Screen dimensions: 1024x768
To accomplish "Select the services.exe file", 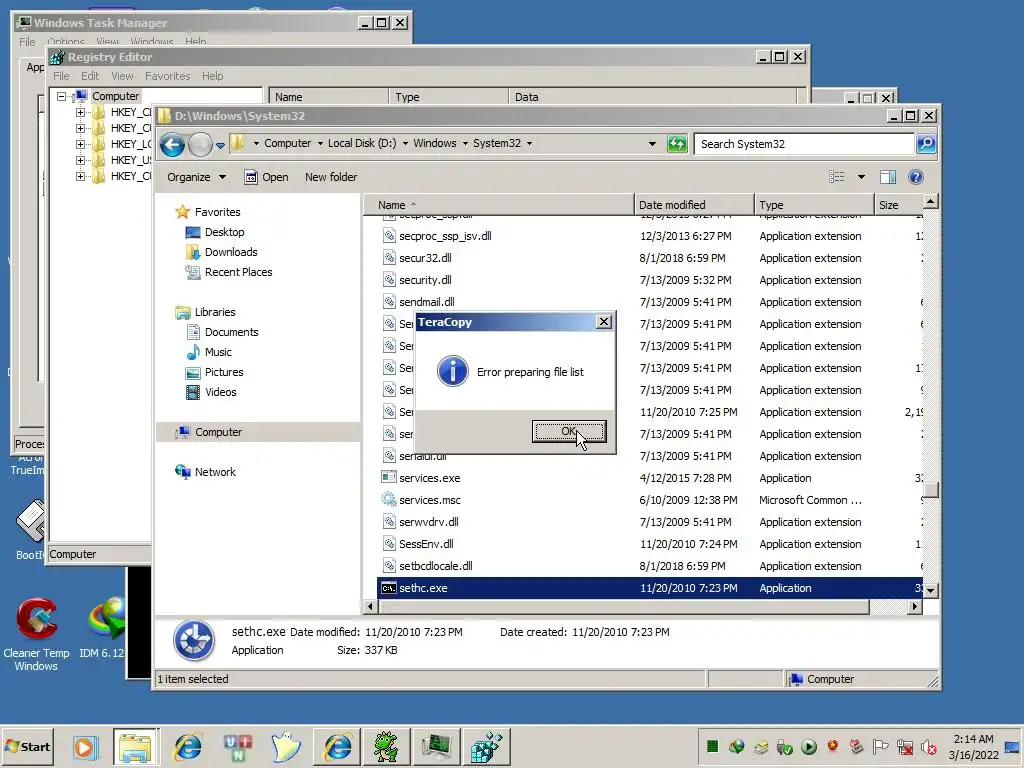I will [x=430, y=478].
